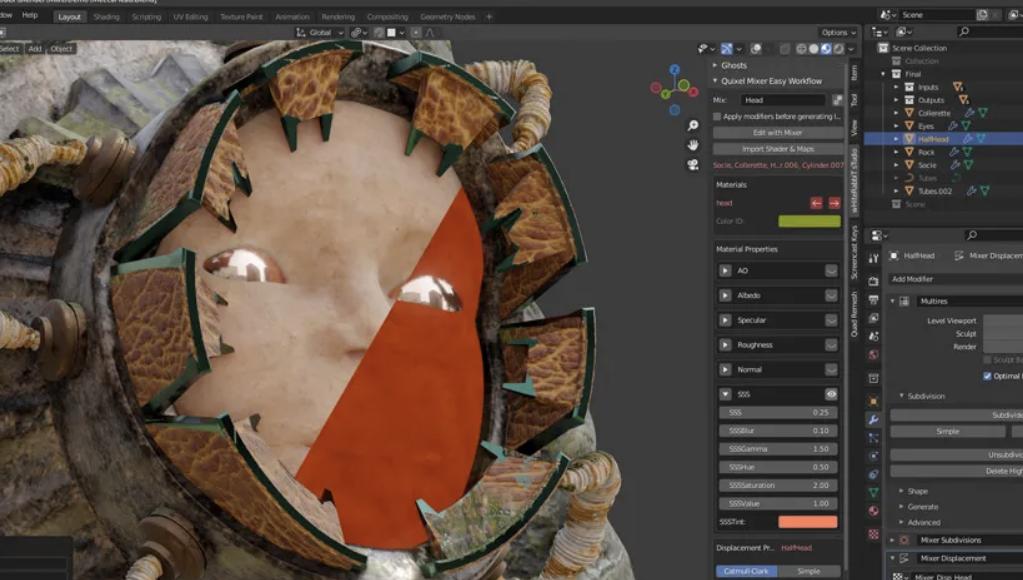The width and height of the screenshot is (1023, 580).
Task: Click the Mix name field showing Head
Action: [784, 100]
